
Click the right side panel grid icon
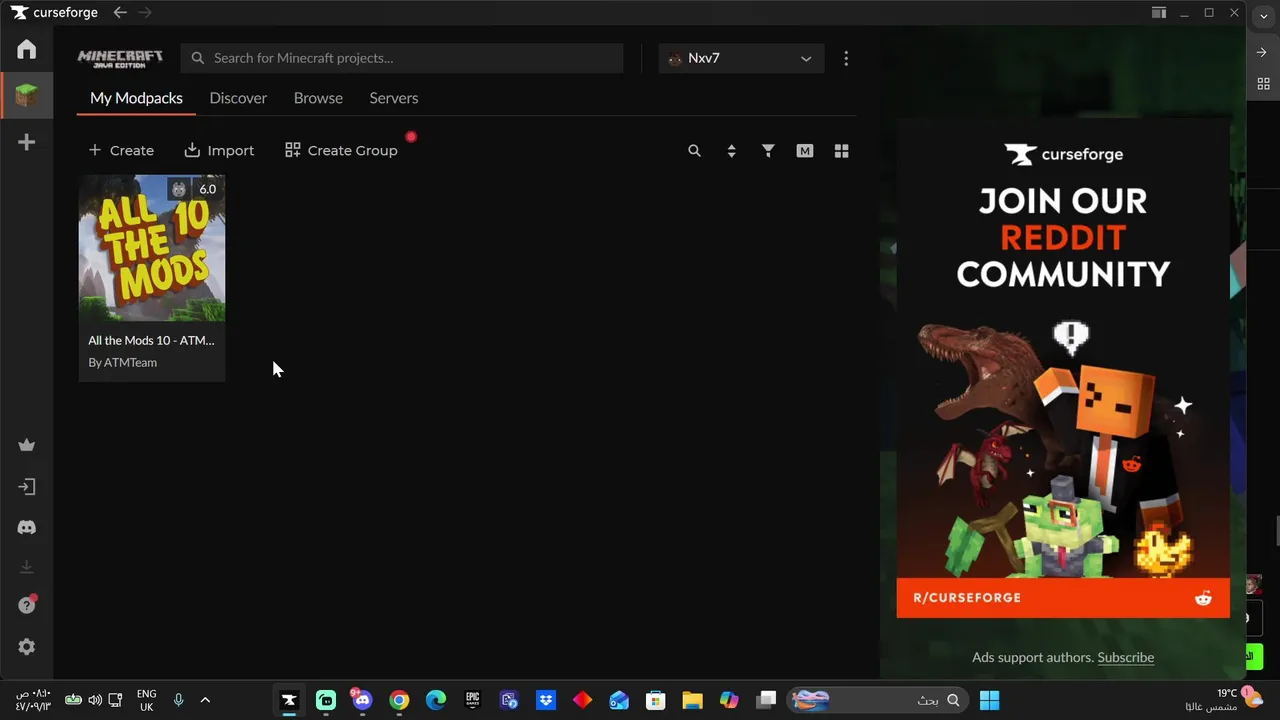click(x=1262, y=84)
